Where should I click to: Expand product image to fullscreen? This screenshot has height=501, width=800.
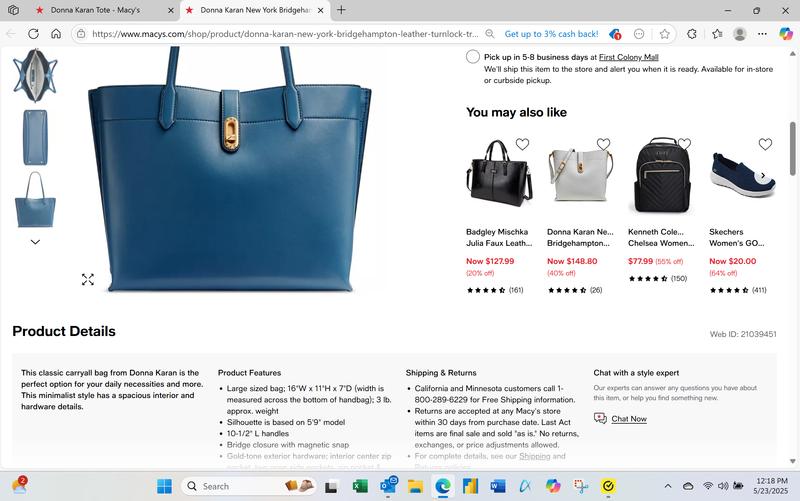point(88,279)
